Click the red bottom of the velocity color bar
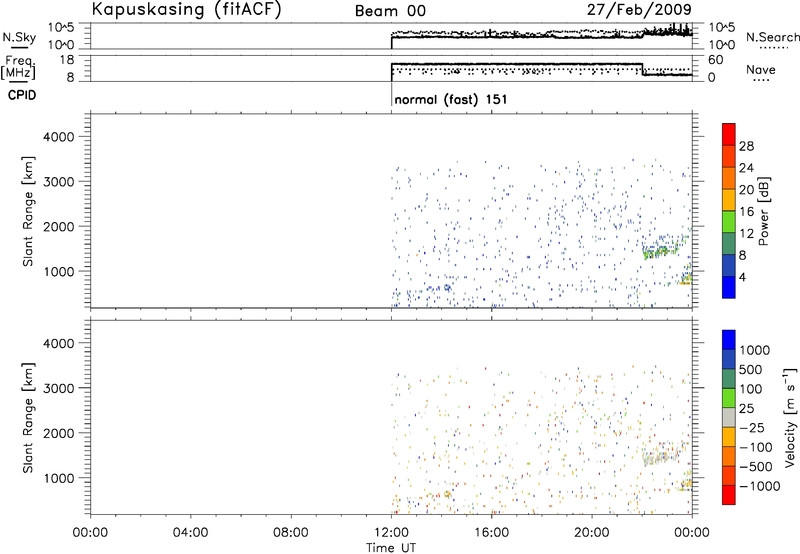 pos(729,495)
